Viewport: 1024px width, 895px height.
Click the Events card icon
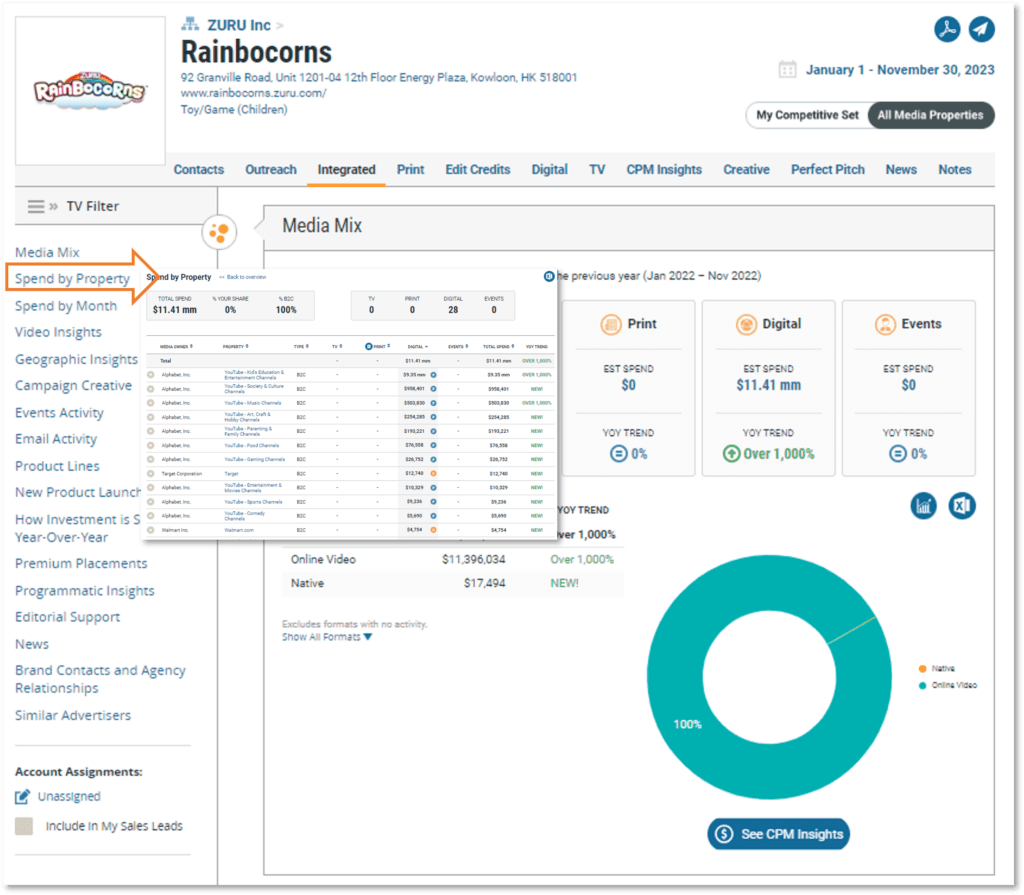coord(886,324)
